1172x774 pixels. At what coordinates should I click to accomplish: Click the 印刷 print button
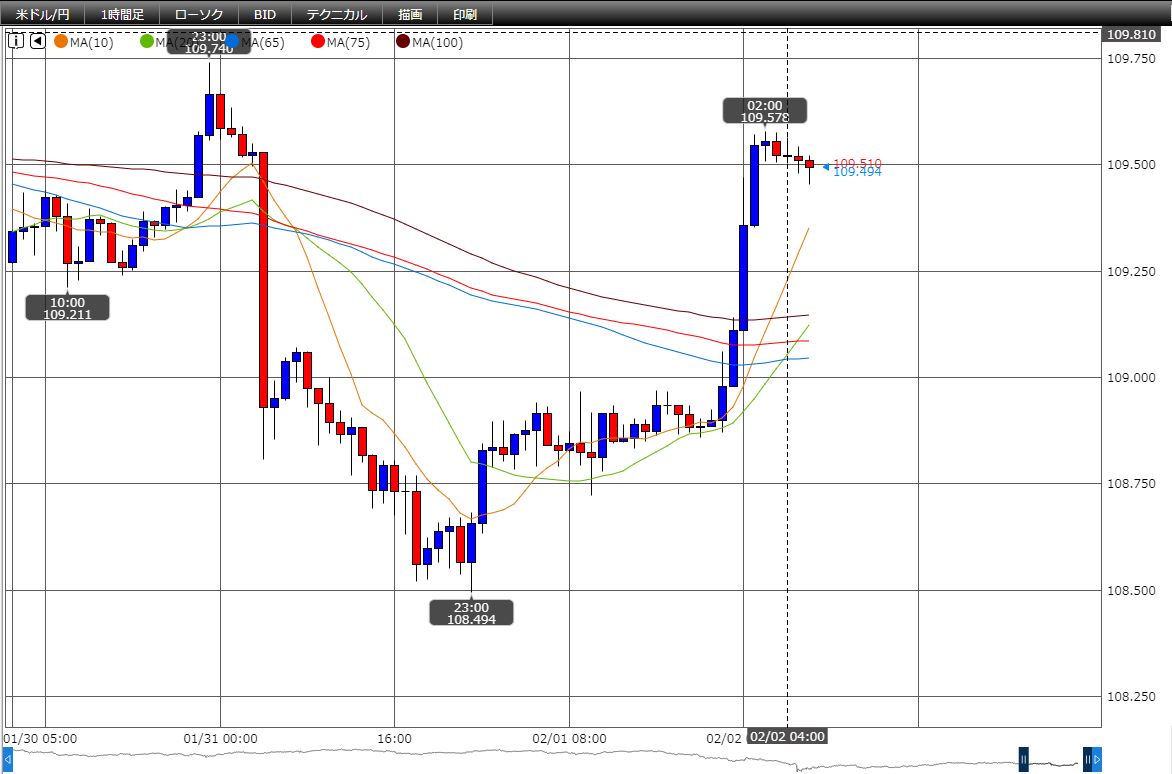pyautogui.click(x=464, y=14)
